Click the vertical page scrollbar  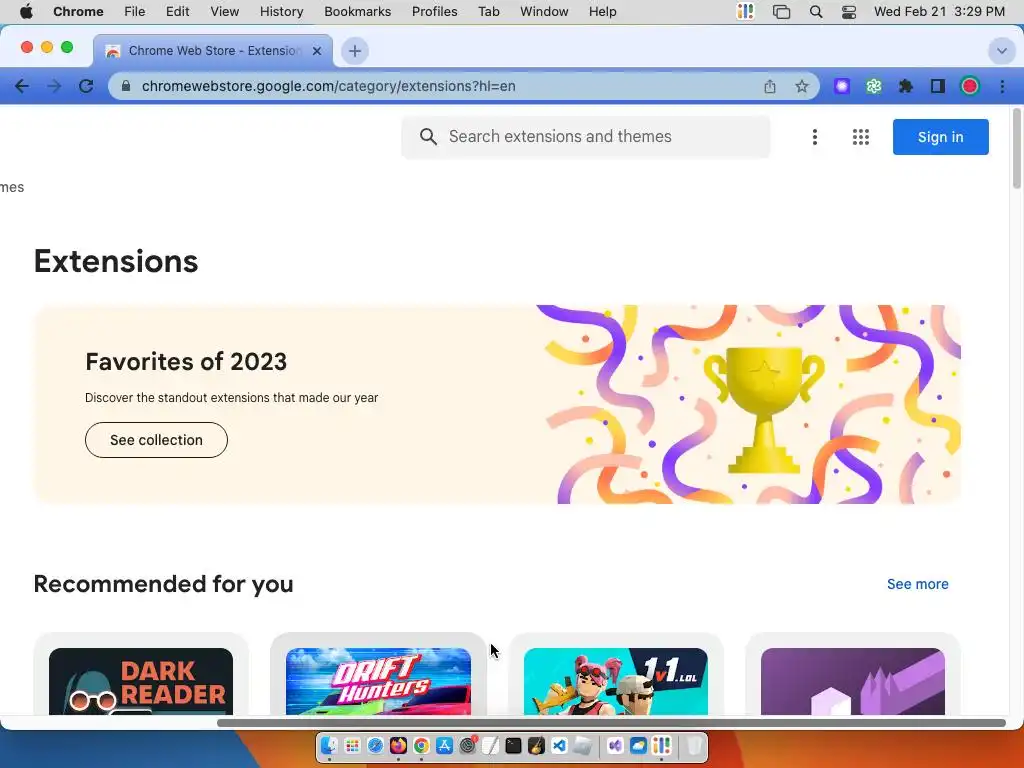(x=1016, y=149)
